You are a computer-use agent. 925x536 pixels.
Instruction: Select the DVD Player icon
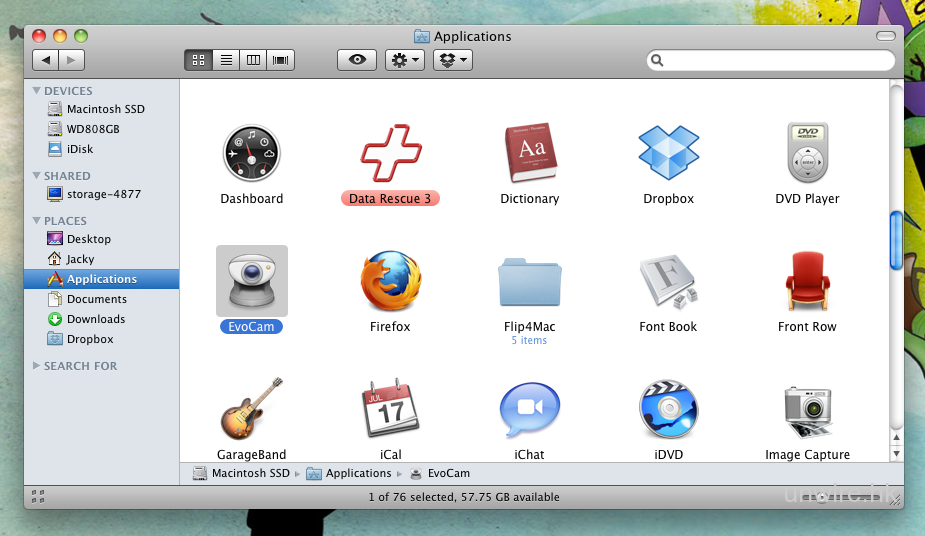pyautogui.click(x=807, y=154)
